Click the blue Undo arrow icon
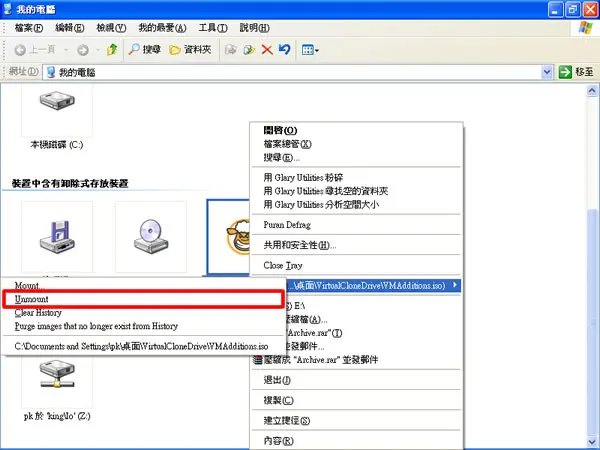The height and width of the screenshot is (450, 600). (x=285, y=49)
